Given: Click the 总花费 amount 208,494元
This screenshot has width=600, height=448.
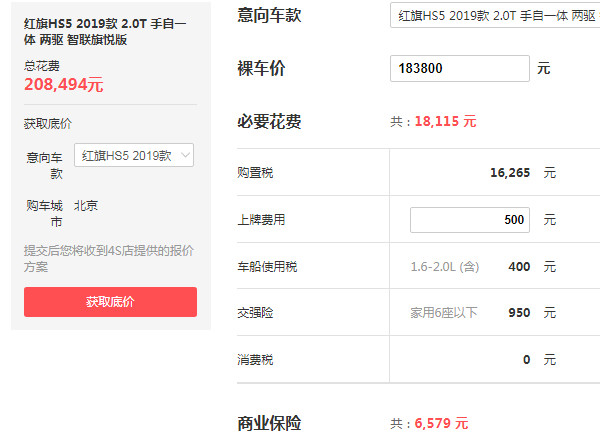Looking at the screenshot, I should tap(64, 85).
